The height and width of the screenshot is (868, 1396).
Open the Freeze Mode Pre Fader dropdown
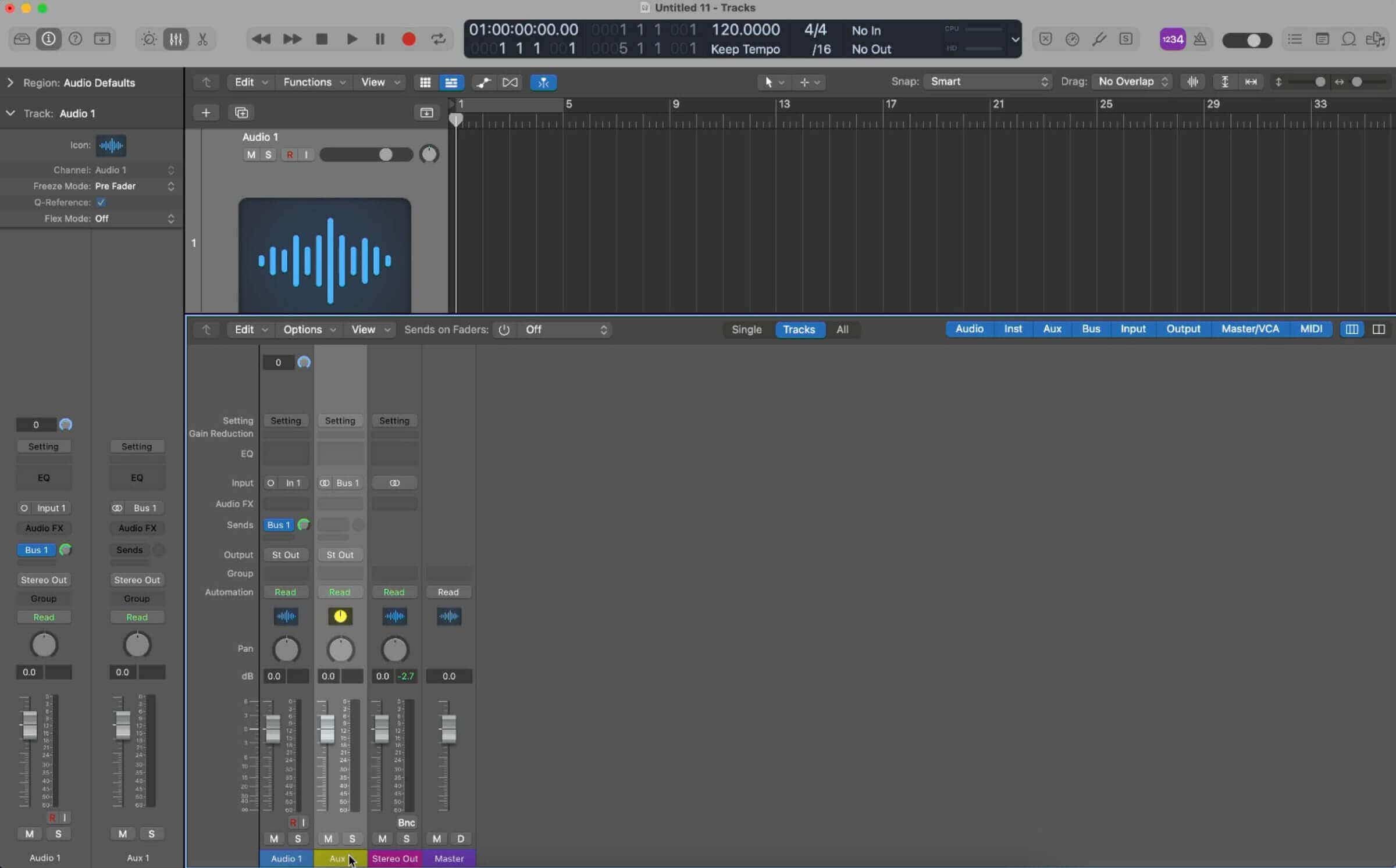(x=134, y=186)
